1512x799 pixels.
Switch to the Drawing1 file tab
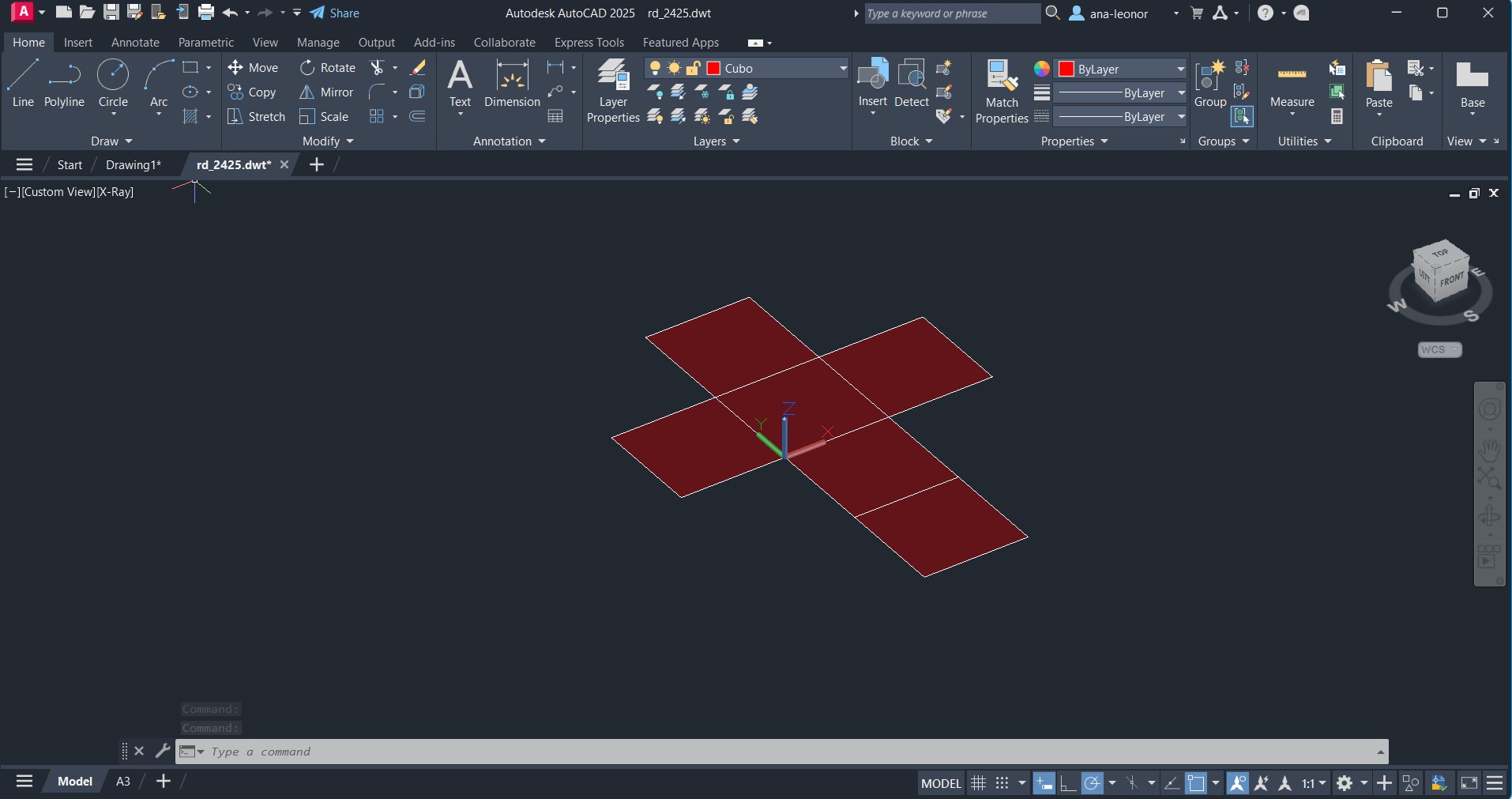pyautogui.click(x=133, y=164)
